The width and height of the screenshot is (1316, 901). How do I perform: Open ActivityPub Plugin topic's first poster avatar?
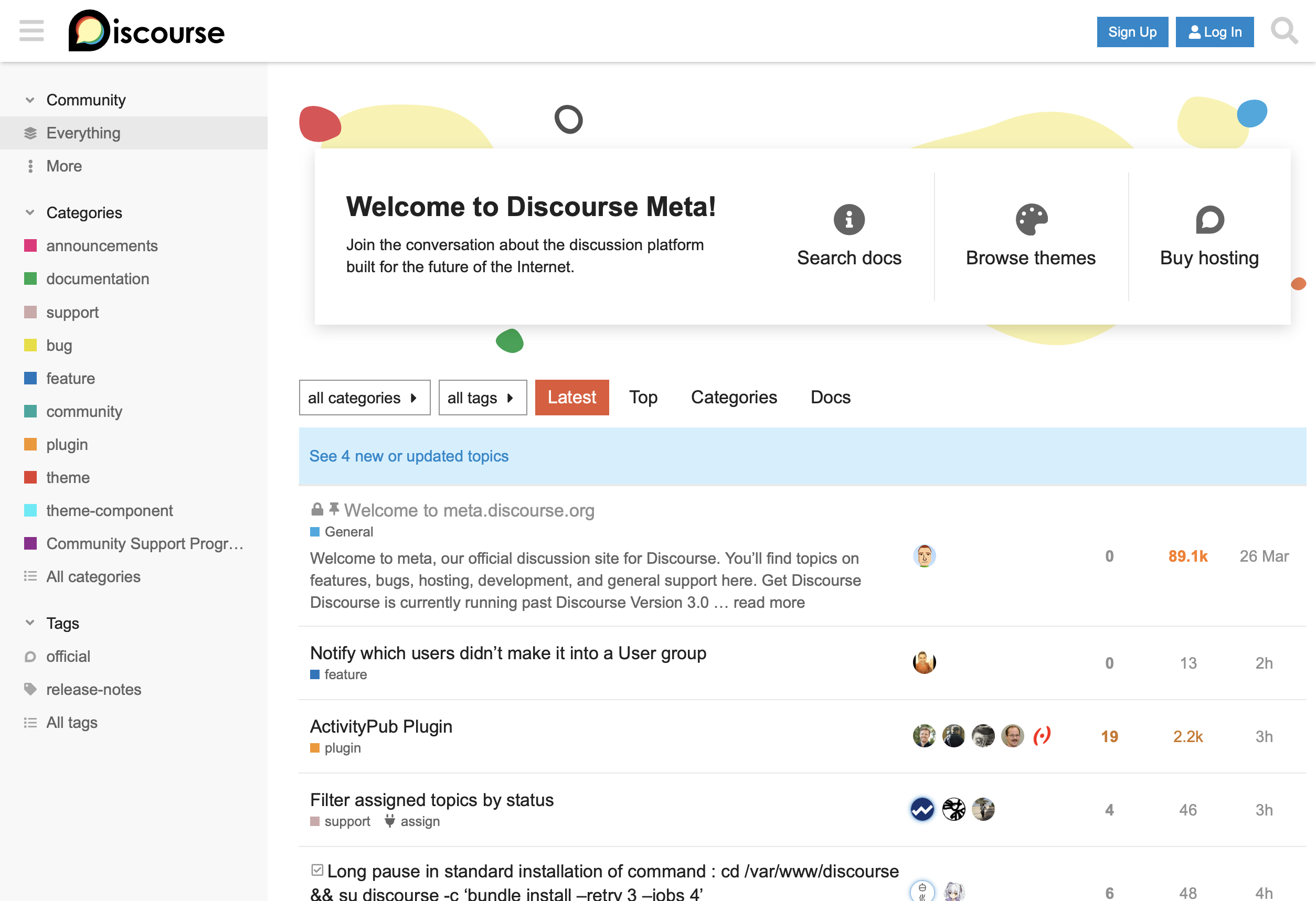coord(924,736)
